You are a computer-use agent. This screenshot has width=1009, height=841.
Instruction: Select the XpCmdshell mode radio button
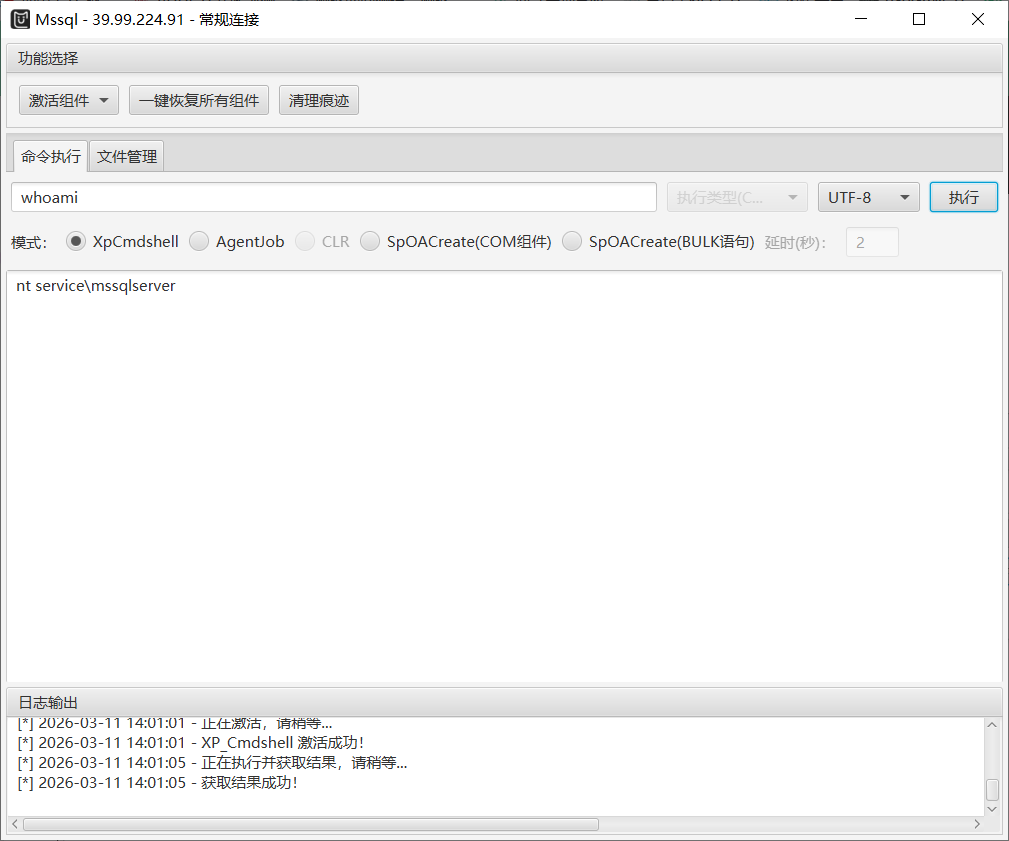click(x=76, y=241)
